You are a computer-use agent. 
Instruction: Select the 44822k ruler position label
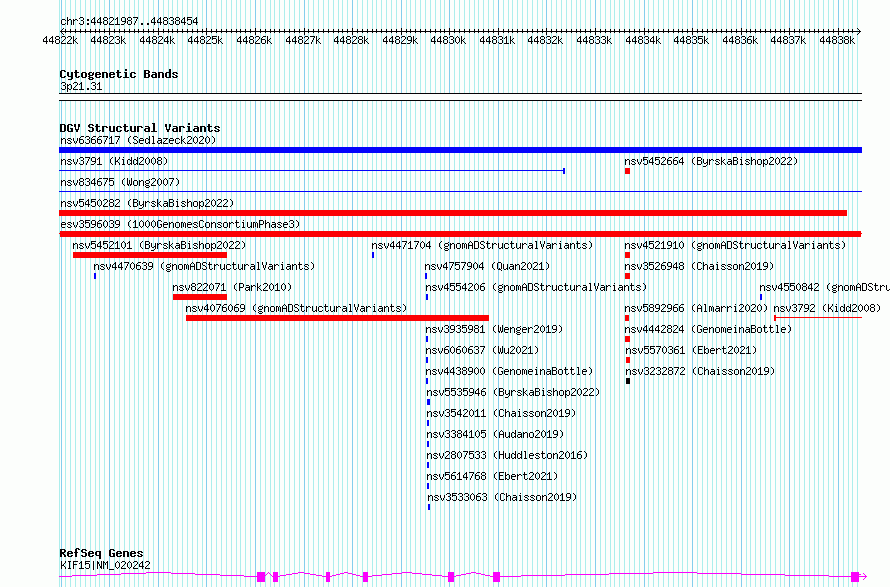60,40
